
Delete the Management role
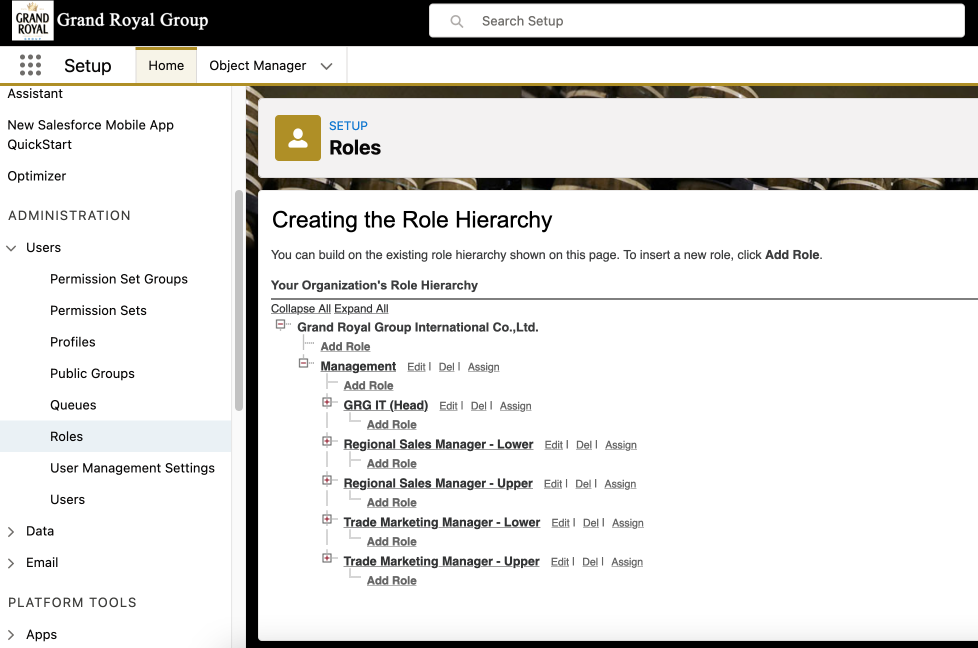[447, 367]
